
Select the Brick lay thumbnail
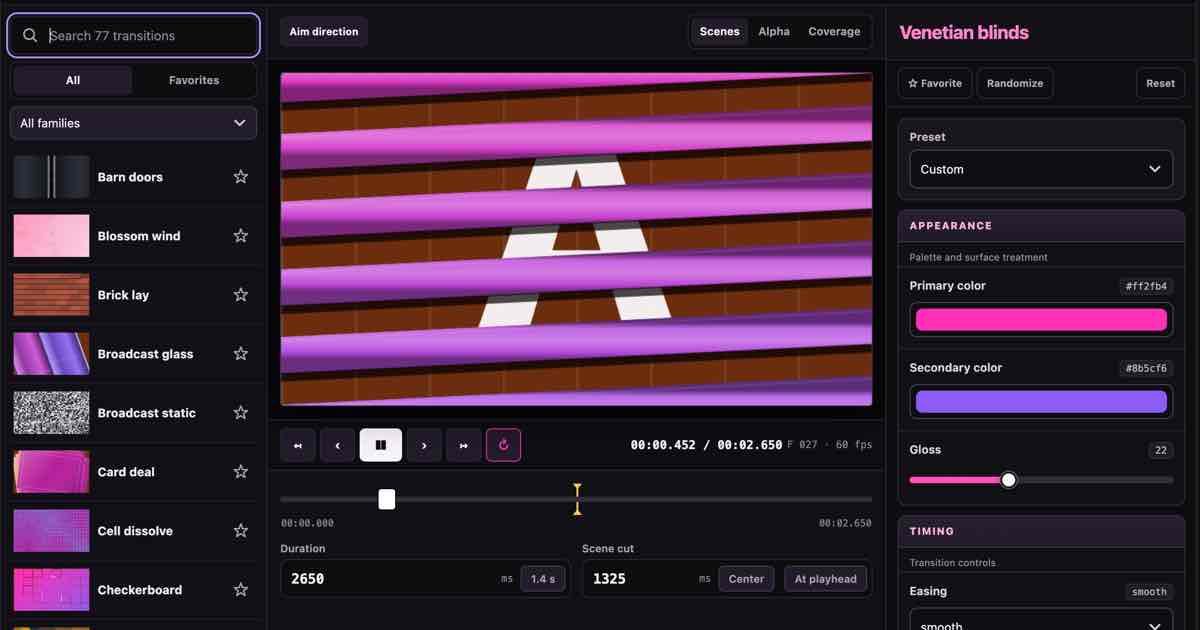click(x=51, y=295)
